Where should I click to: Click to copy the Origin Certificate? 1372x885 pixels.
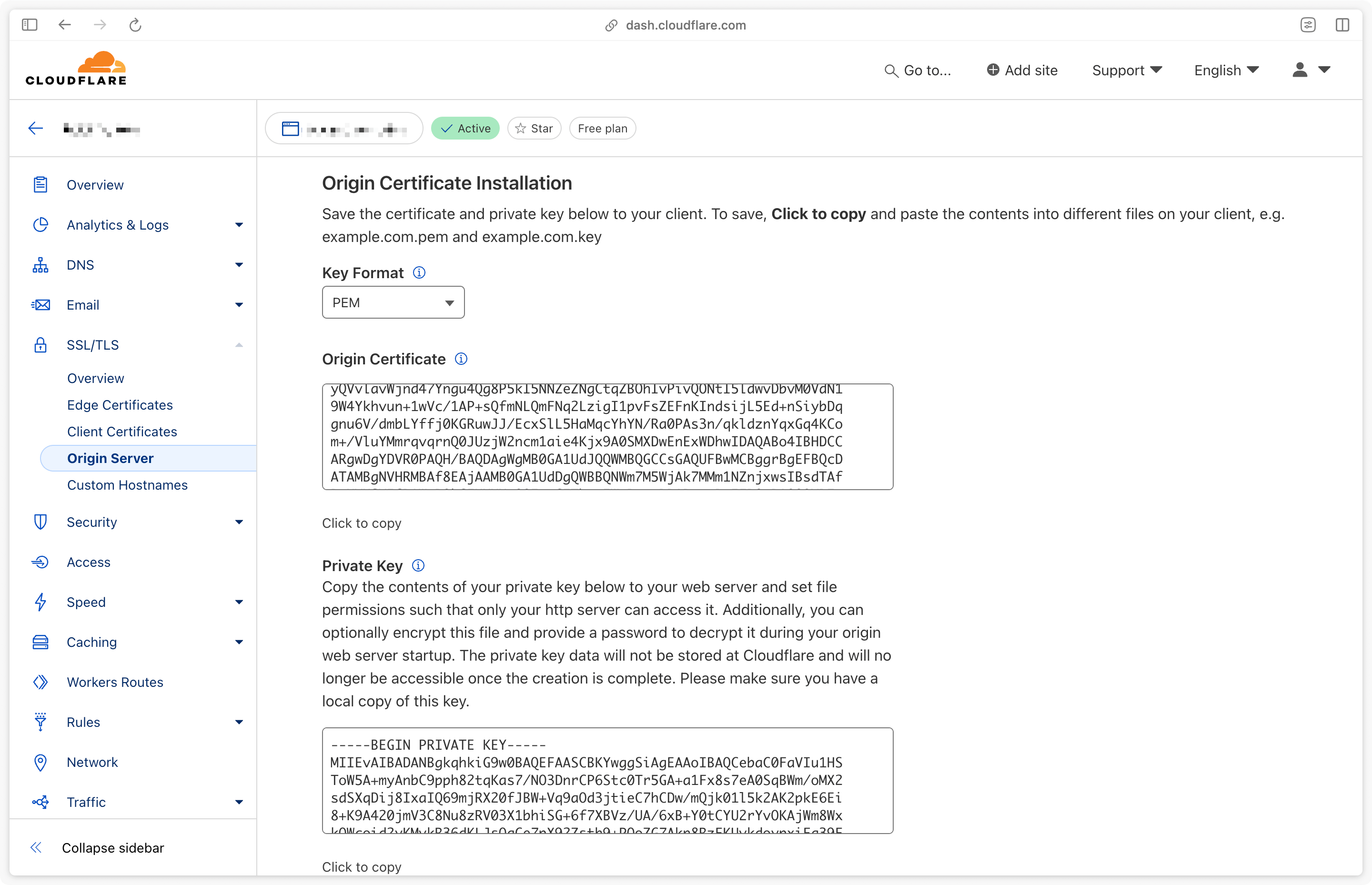pyautogui.click(x=361, y=523)
